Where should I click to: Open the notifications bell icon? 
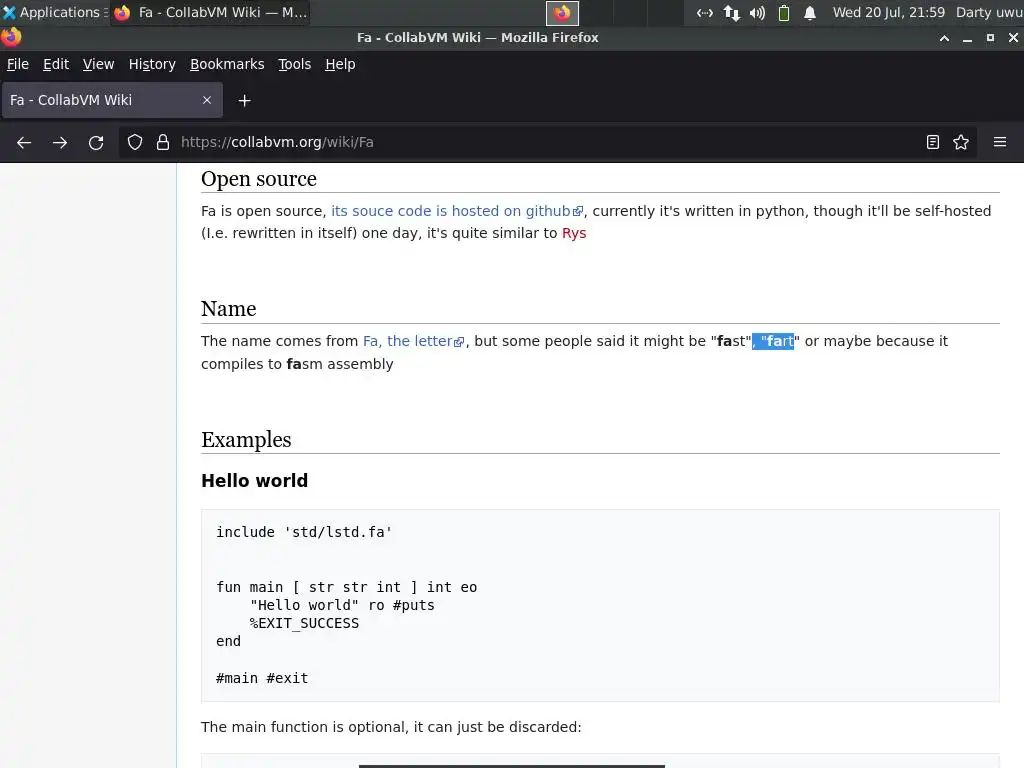[x=810, y=12]
